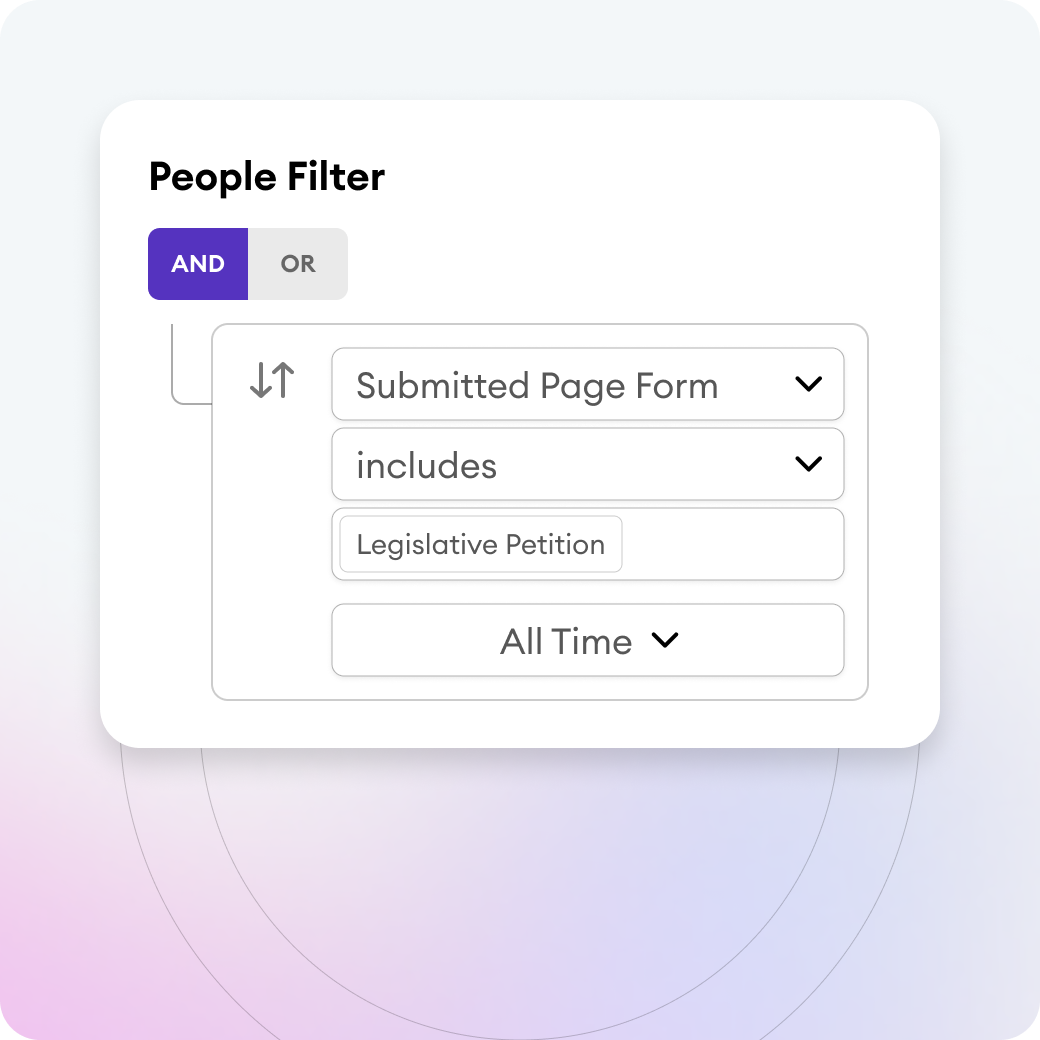Open the Submitted Page Form dropdown
The width and height of the screenshot is (1040, 1040).
[588, 384]
